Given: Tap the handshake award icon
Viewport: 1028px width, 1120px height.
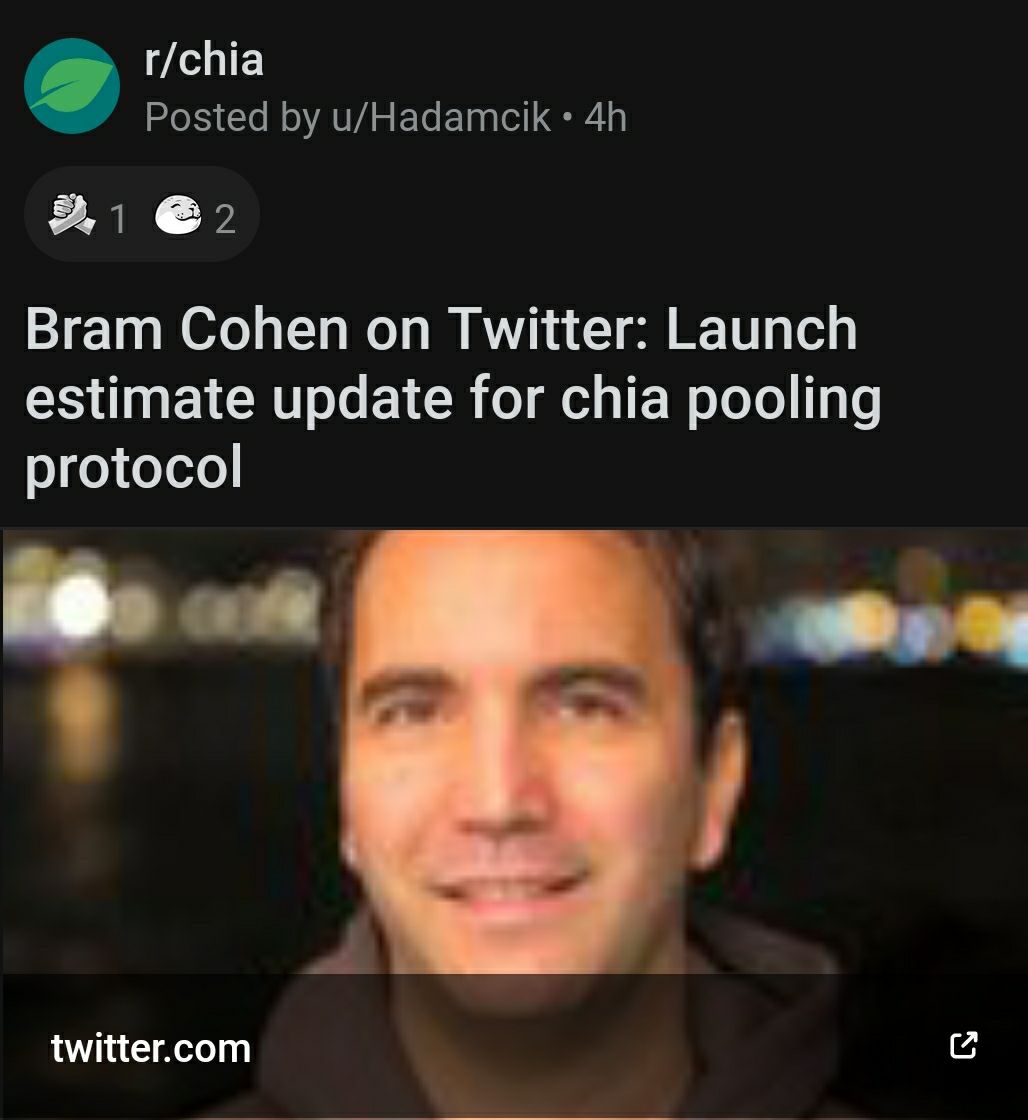Looking at the screenshot, I should 71,214.
